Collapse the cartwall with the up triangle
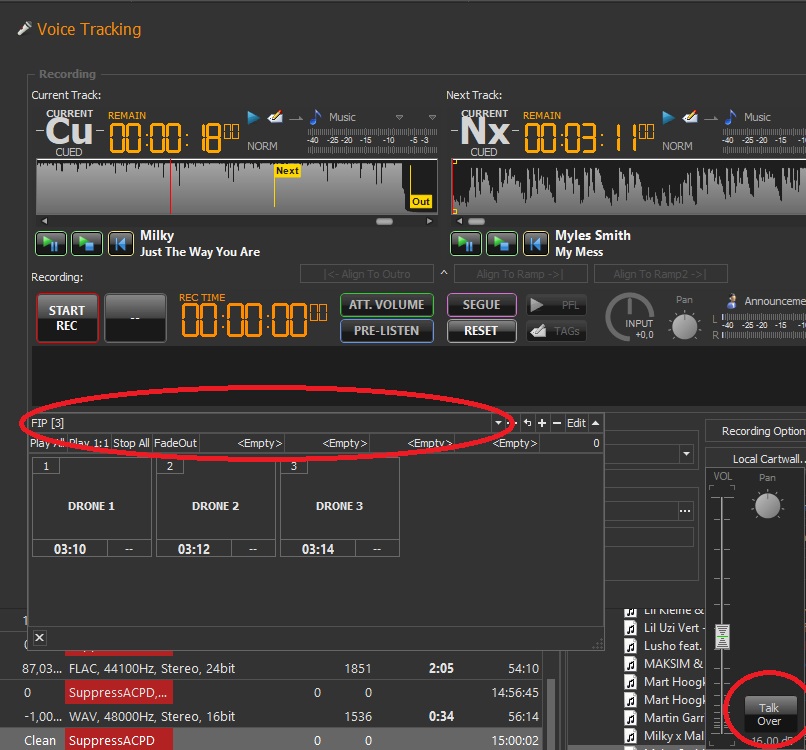 tap(596, 423)
